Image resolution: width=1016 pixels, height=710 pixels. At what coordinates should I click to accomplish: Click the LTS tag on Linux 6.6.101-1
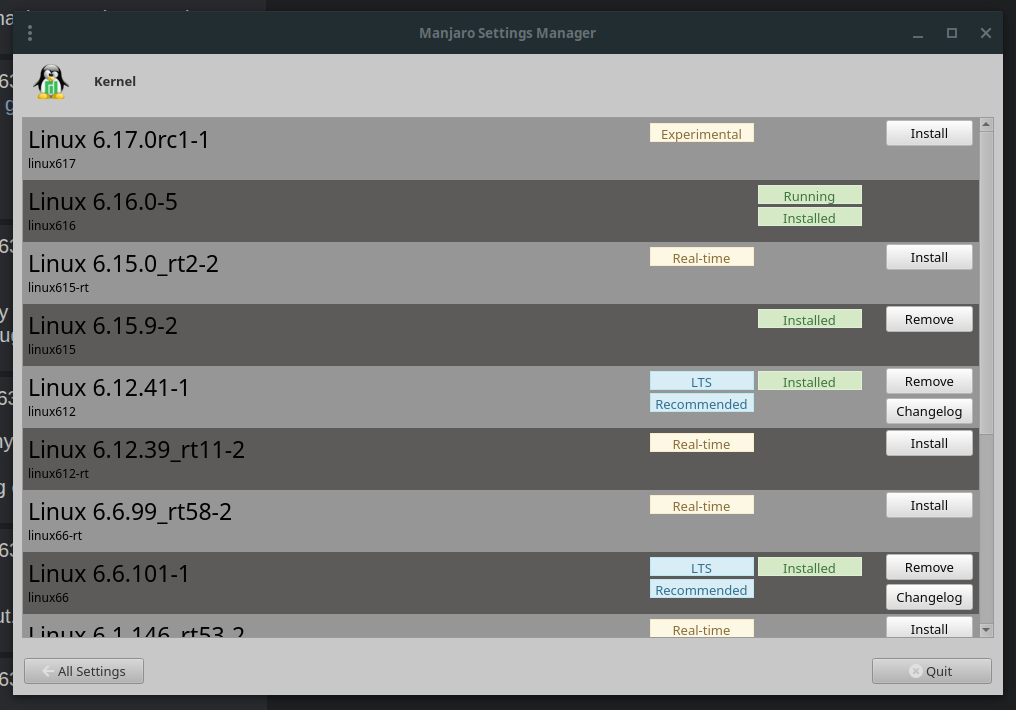tap(702, 567)
